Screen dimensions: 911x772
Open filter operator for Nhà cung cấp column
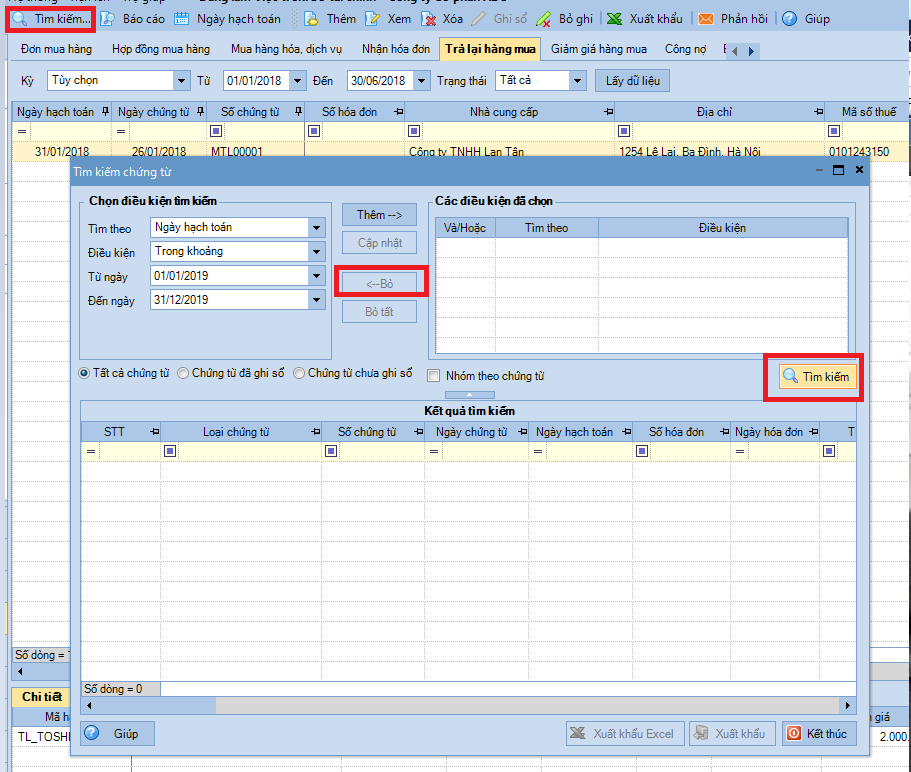click(x=414, y=131)
